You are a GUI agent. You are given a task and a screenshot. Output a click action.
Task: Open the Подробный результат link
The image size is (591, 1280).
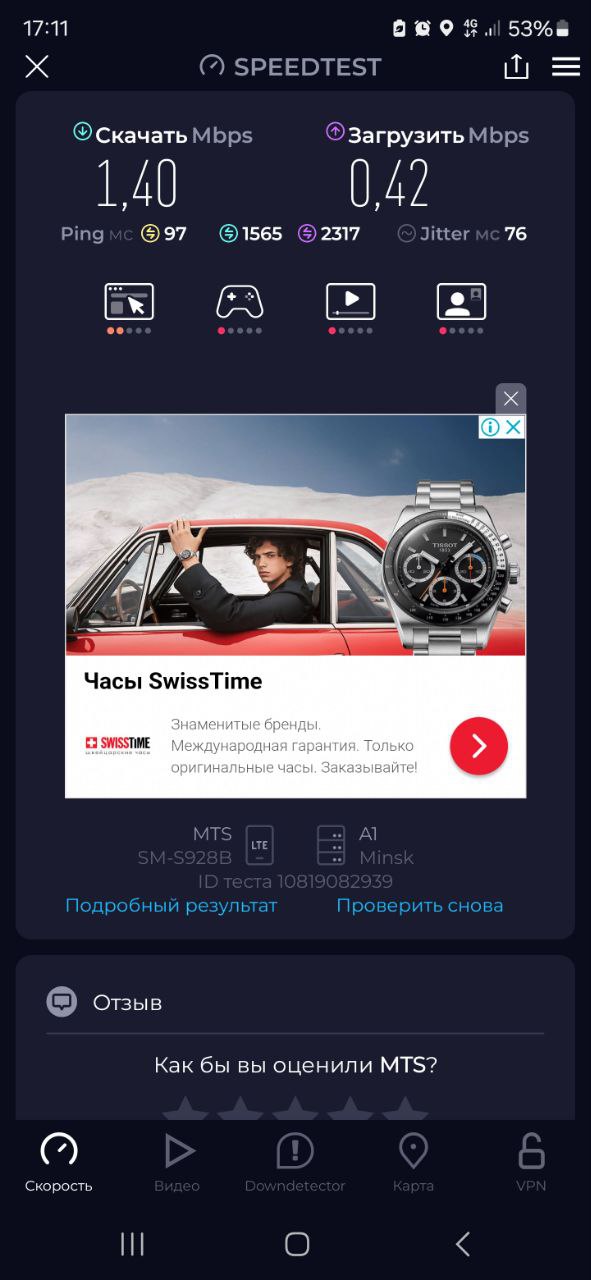(171, 905)
